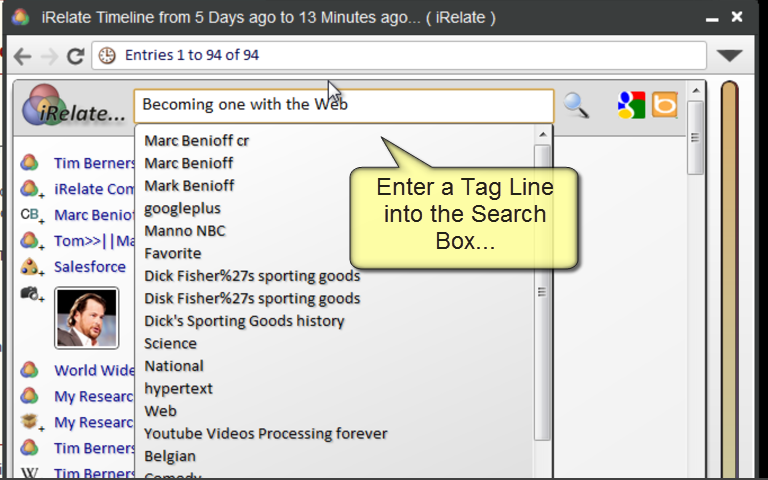Search with the orange Bing icon
The image size is (768, 480).
click(x=665, y=105)
